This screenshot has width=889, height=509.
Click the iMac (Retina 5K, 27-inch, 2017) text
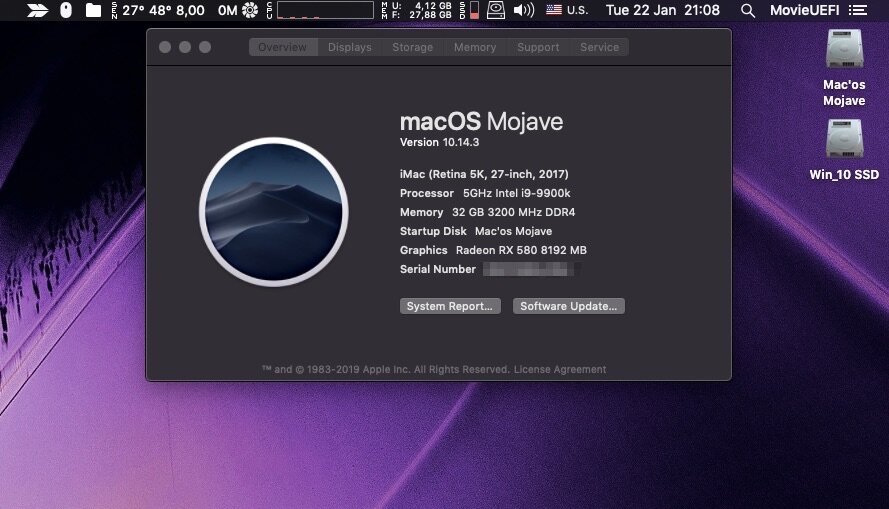point(484,174)
